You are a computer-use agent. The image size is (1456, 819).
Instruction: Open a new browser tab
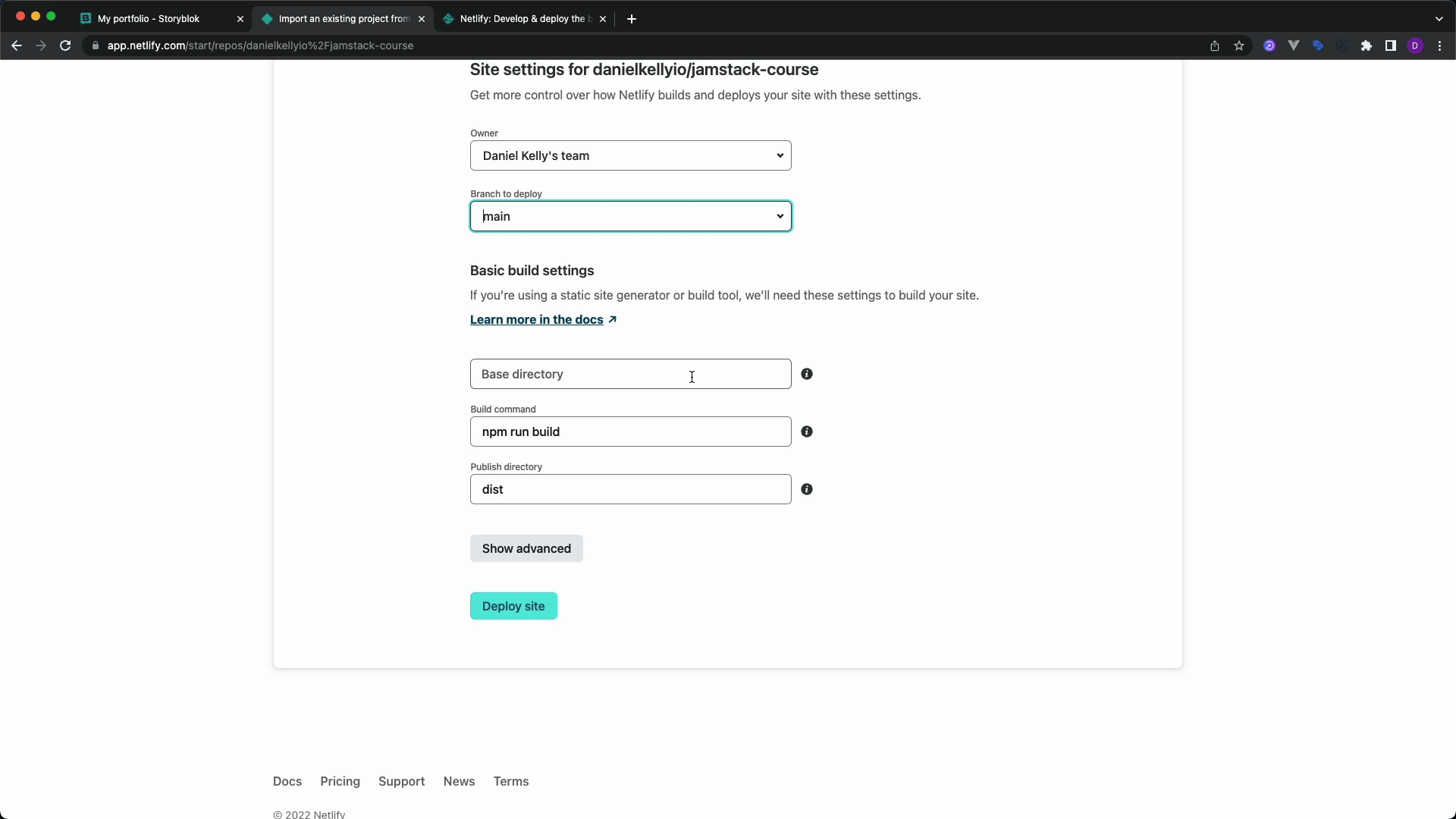[x=632, y=19]
